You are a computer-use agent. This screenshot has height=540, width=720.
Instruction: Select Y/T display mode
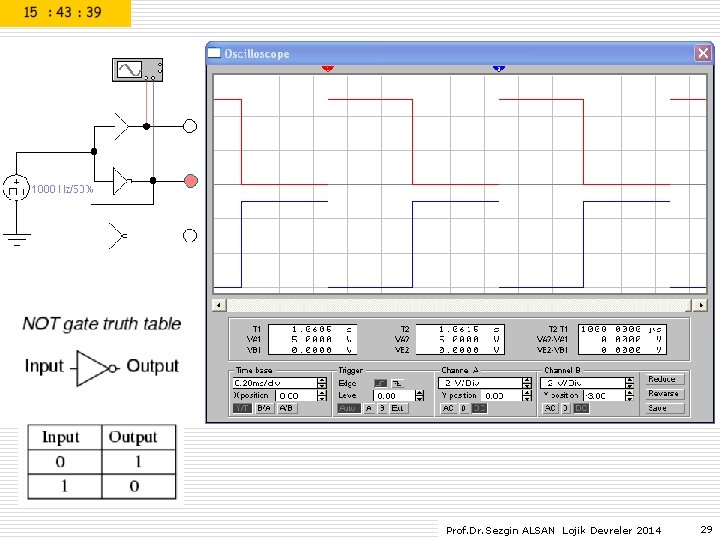tap(242, 408)
